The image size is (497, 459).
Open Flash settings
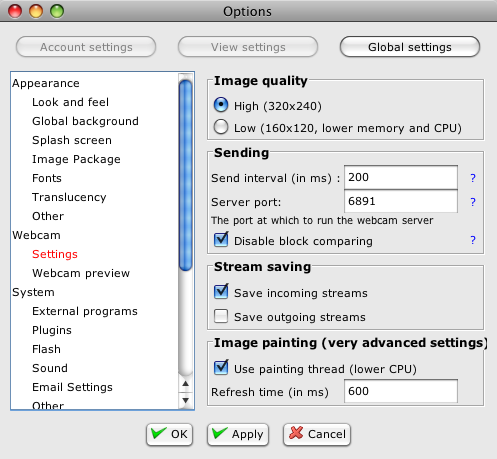(46, 349)
